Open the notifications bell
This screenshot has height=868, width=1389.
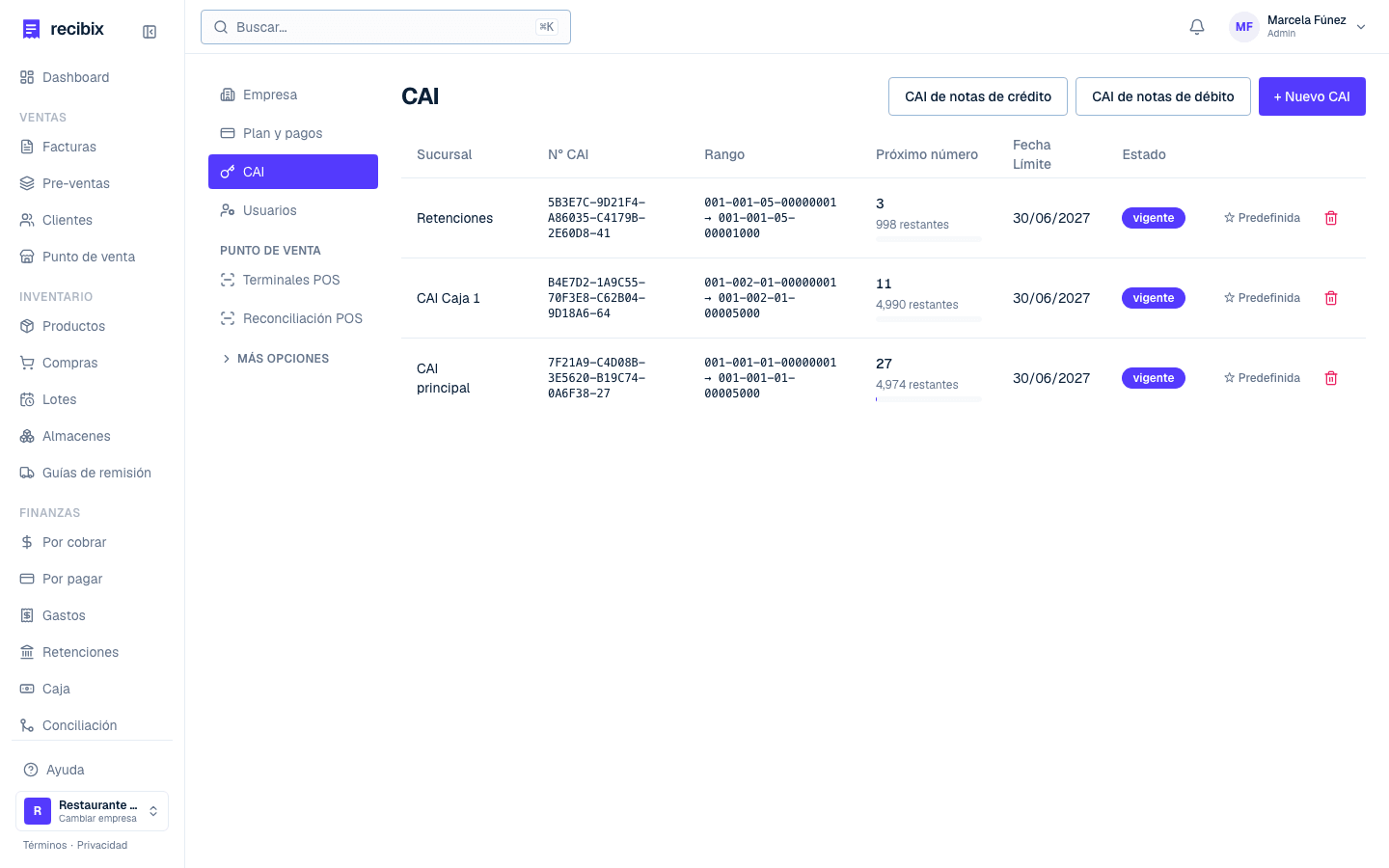point(1197,27)
